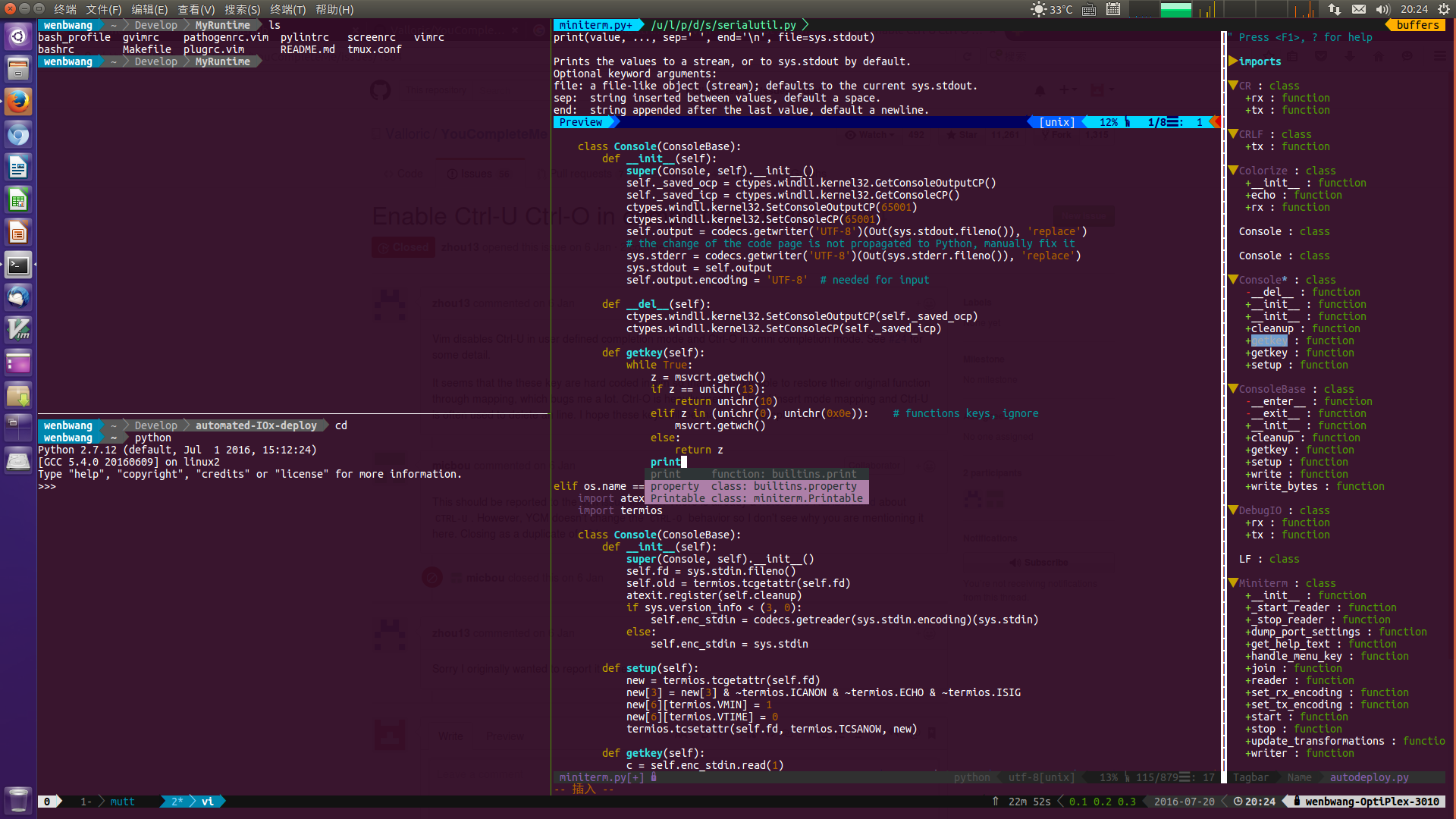Switch to the miniterm.py+ buffer tab
Viewport: 1456px width, 819px height.
pos(595,25)
